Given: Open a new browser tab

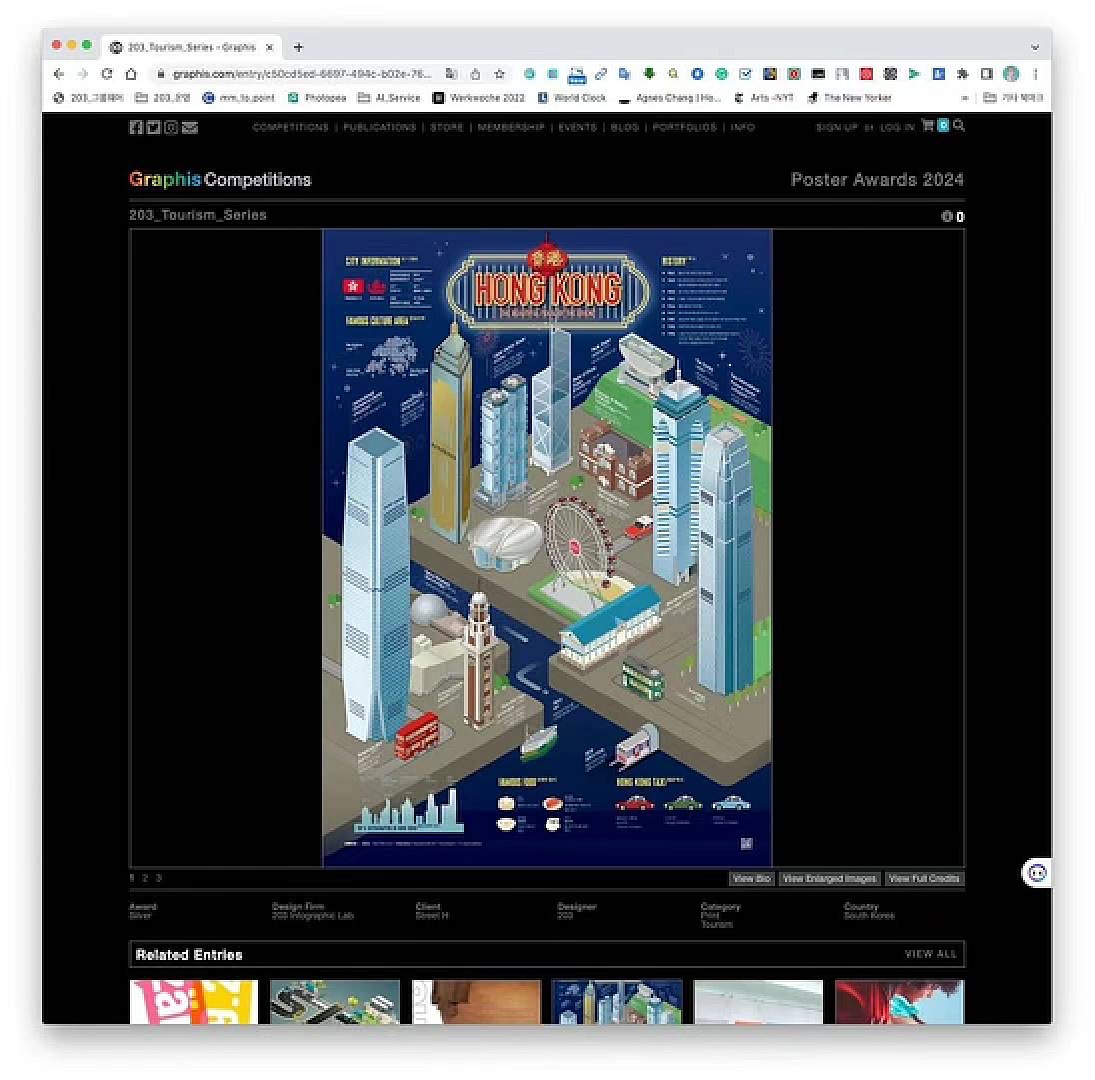Looking at the screenshot, I should coord(298,47).
